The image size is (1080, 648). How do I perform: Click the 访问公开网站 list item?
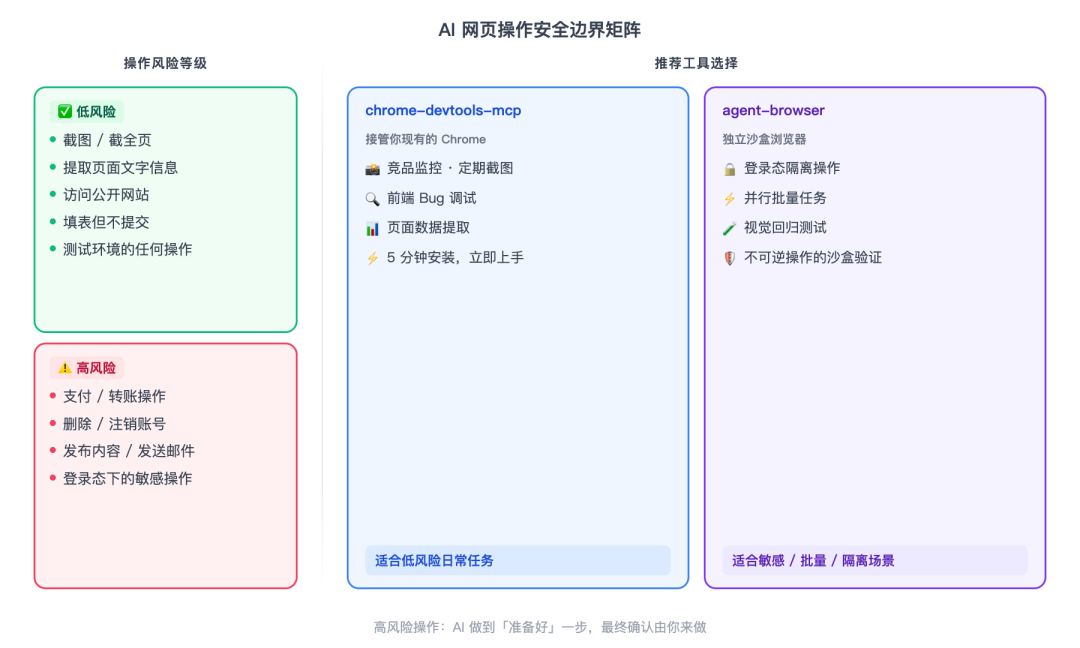pos(106,195)
